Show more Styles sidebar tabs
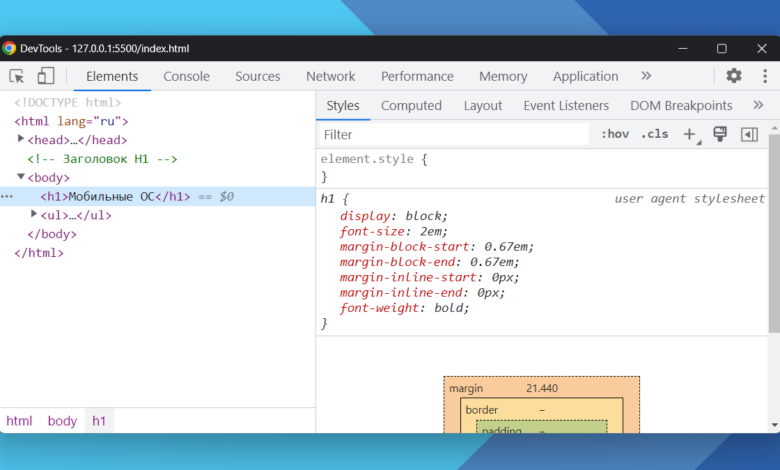Screen dimensions: 780x470 pos(758,105)
